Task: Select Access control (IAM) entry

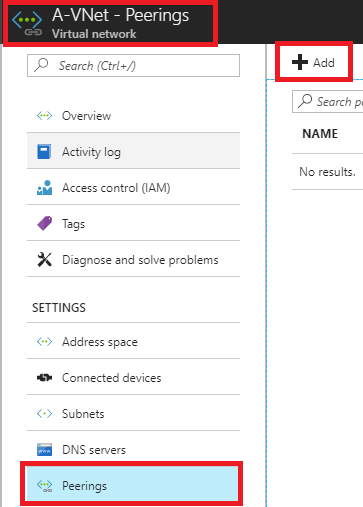Action: 133,187
